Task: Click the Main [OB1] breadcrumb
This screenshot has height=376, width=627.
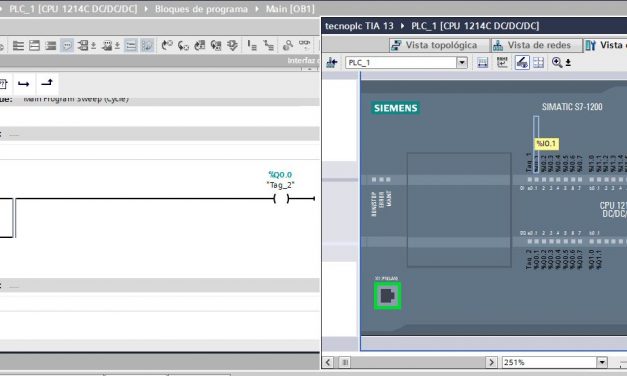Action: tap(290, 9)
